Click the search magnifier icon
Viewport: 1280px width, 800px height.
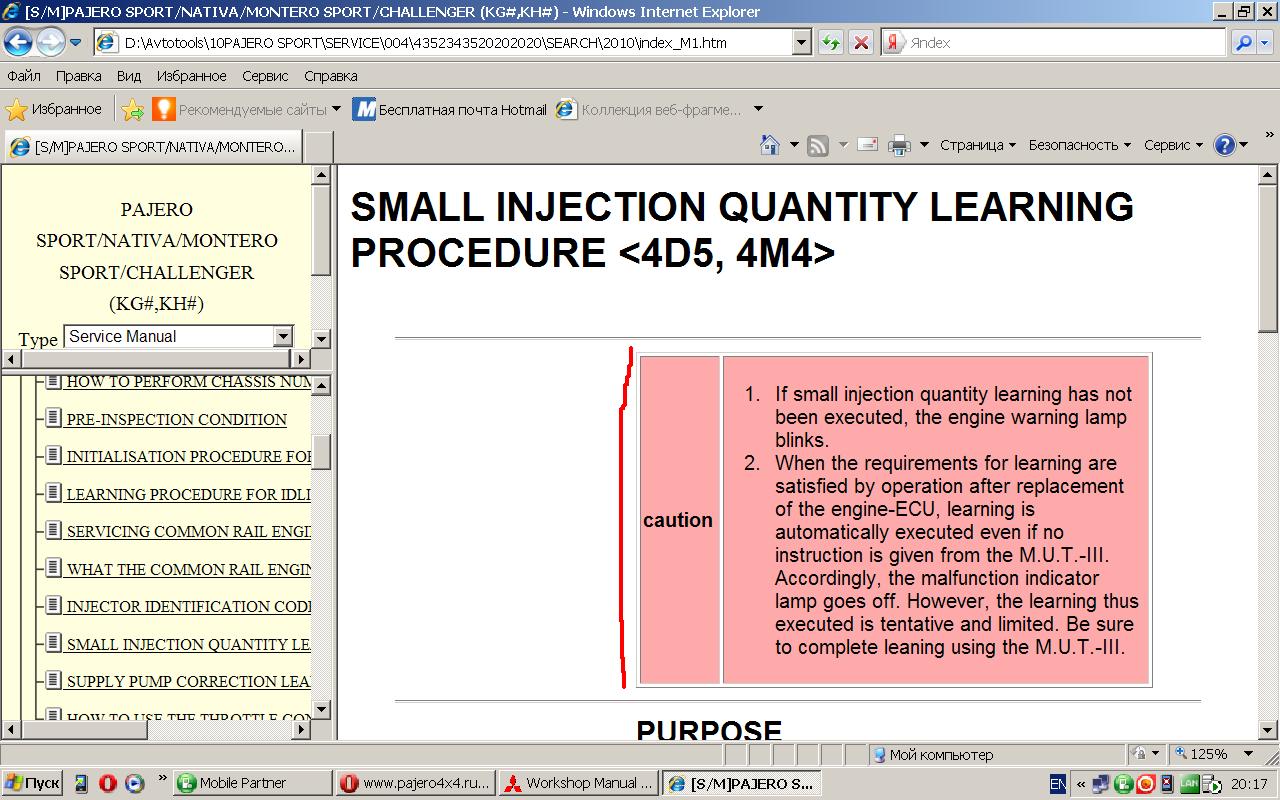pyautogui.click(x=1243, y=43)
